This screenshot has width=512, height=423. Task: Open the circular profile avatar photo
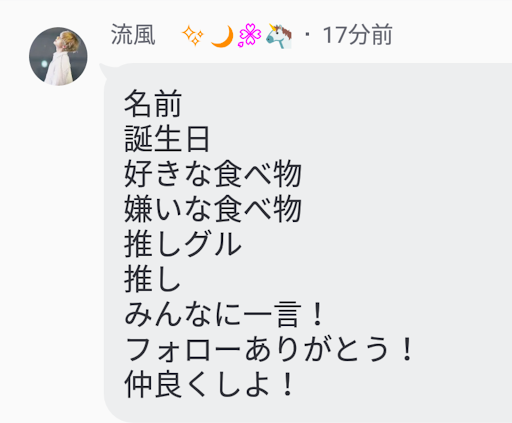pos(58,56)
